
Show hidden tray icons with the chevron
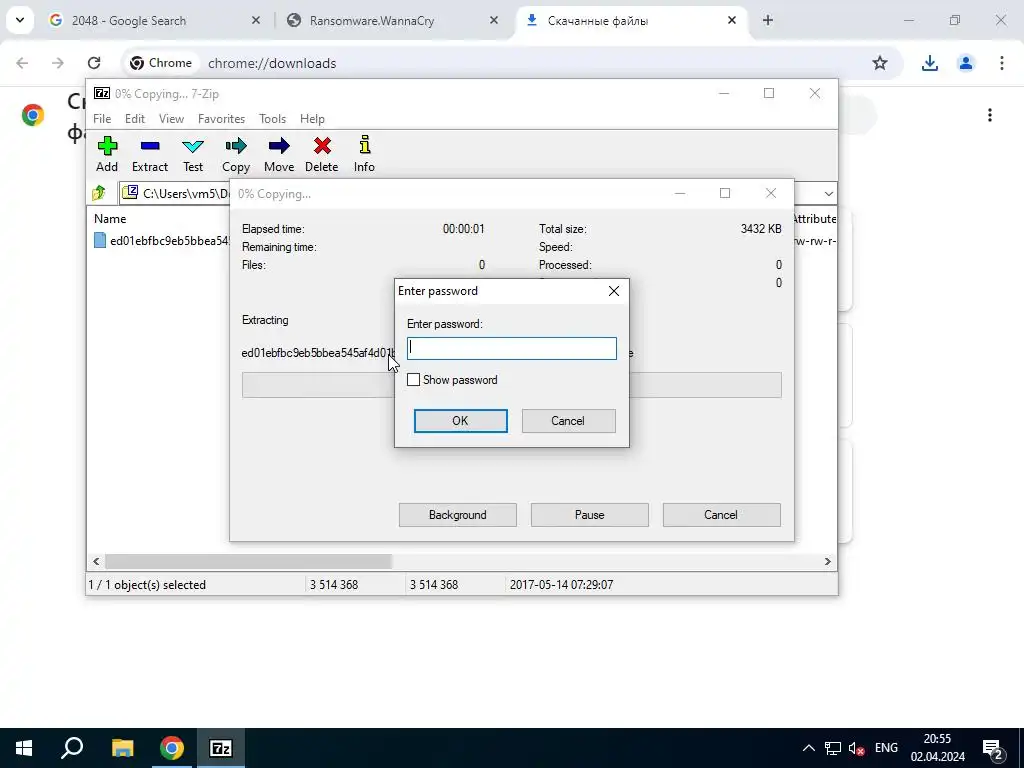(808, 748)
